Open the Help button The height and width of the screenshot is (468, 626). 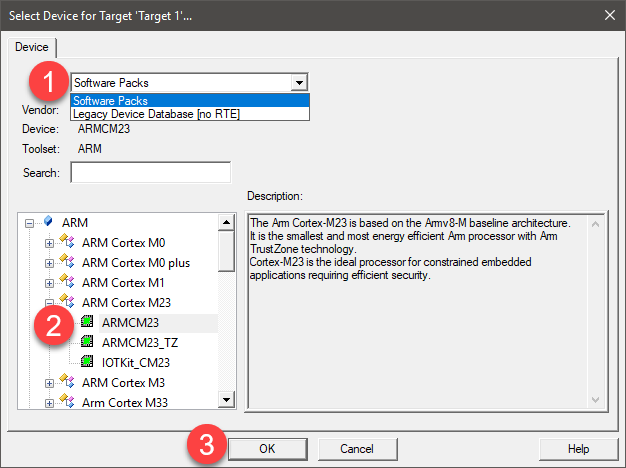tap(578, 449)
